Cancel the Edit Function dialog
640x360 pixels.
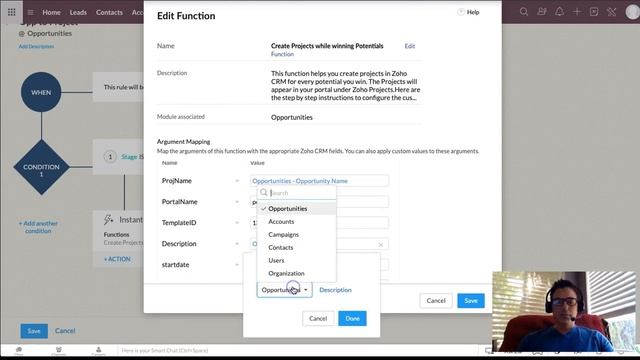tap(436, 300)
